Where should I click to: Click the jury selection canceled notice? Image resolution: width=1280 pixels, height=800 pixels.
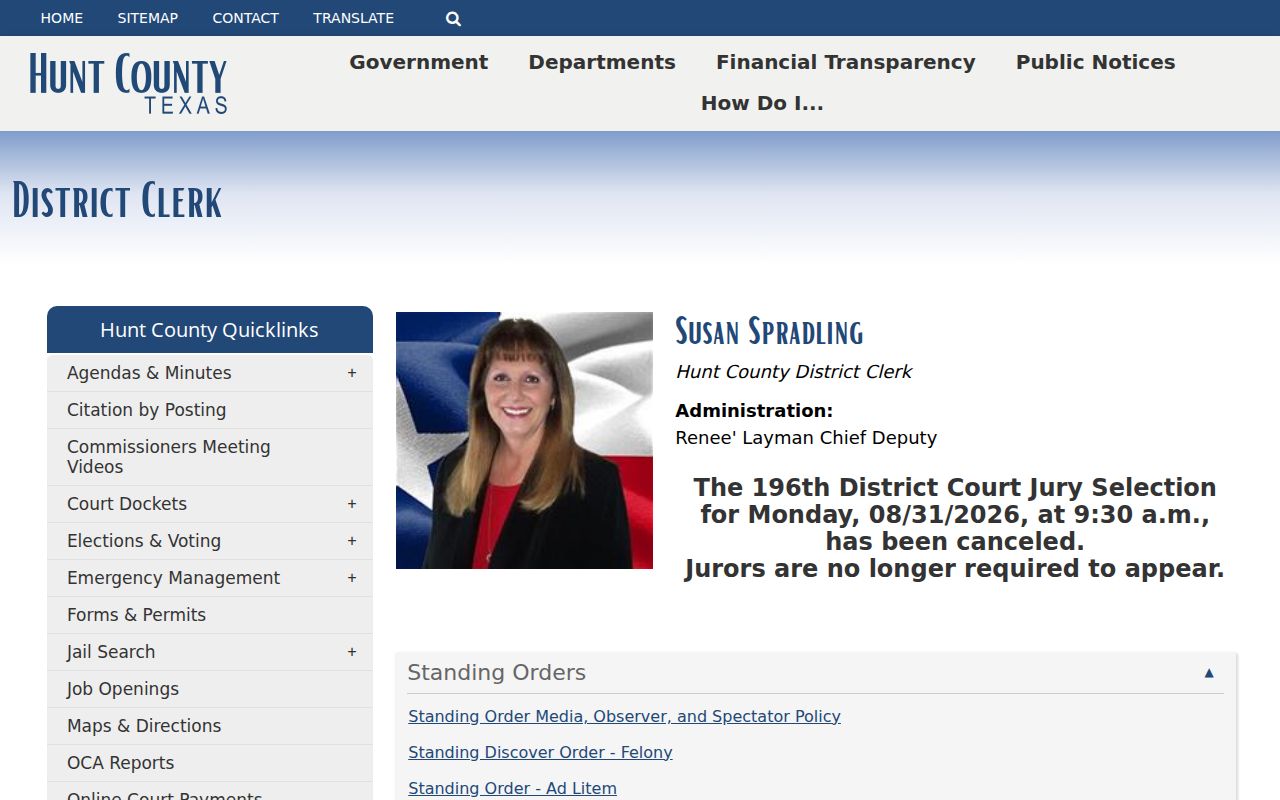pos(955,528)
